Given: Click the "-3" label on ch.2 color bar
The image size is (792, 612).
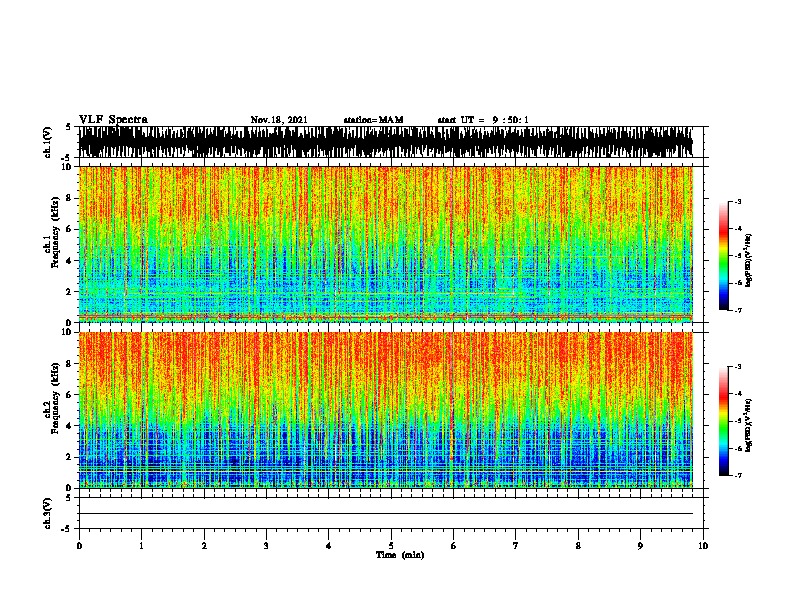Looking at the screenshot, I should 737,367.
